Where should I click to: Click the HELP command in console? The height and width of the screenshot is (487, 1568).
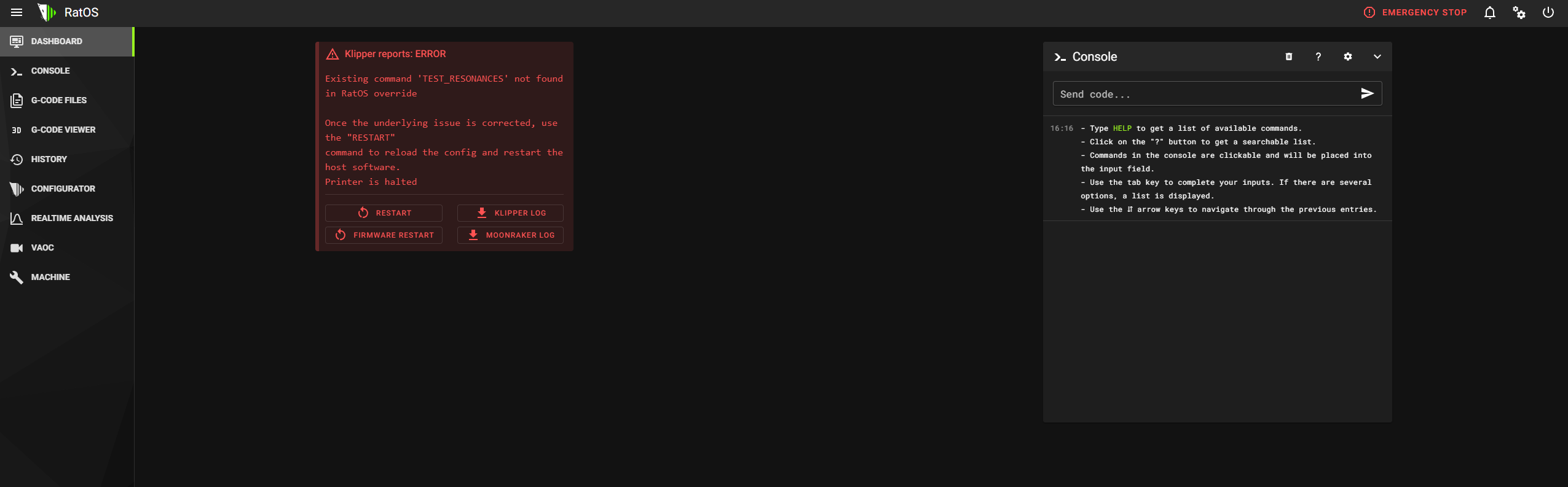pyautogui.click(x=1122, y=128)
